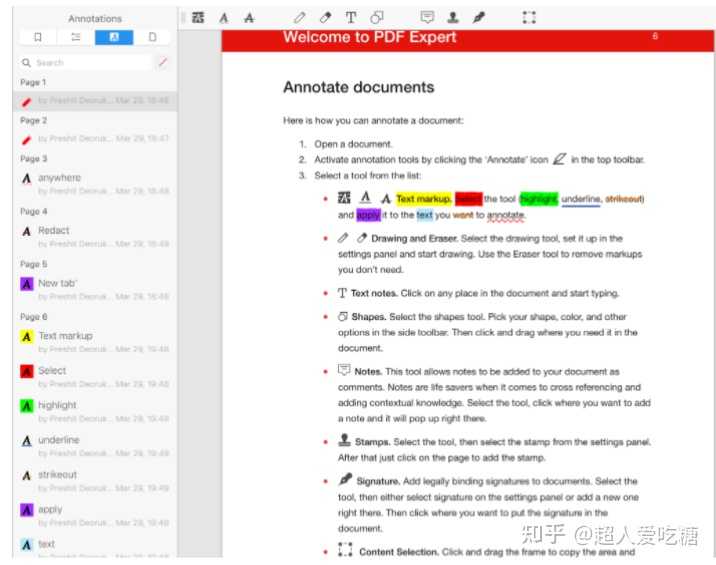Click the red pen filter icon beside search
Screen dimensions: 716x565
click(163, 62)
